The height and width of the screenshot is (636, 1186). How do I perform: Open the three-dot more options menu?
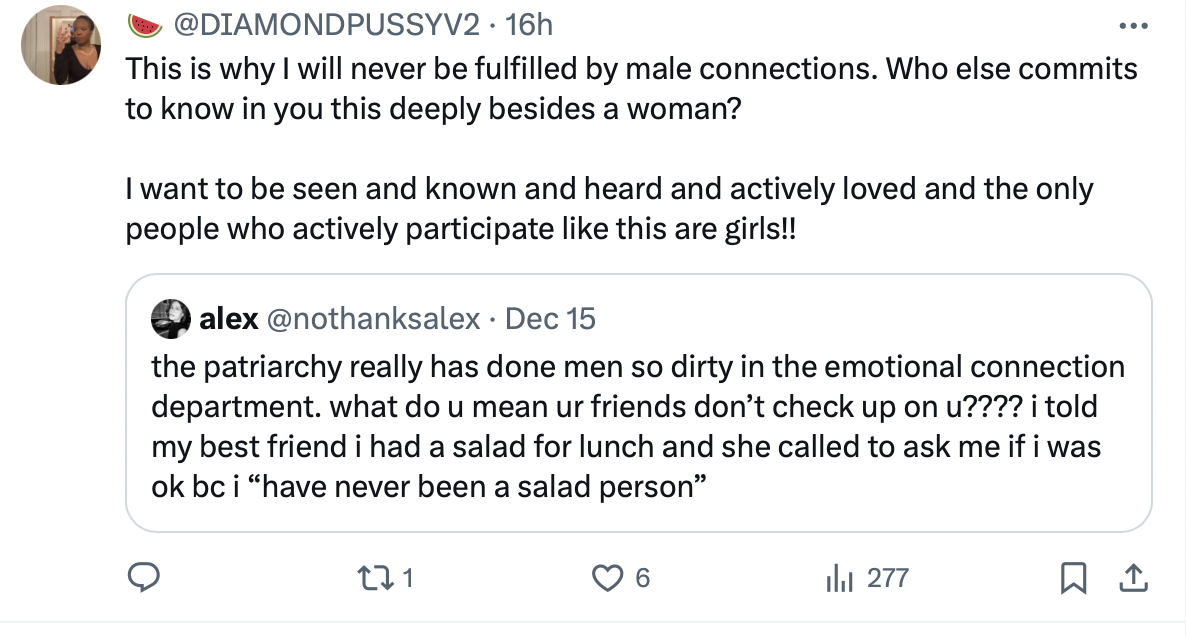1133,26
